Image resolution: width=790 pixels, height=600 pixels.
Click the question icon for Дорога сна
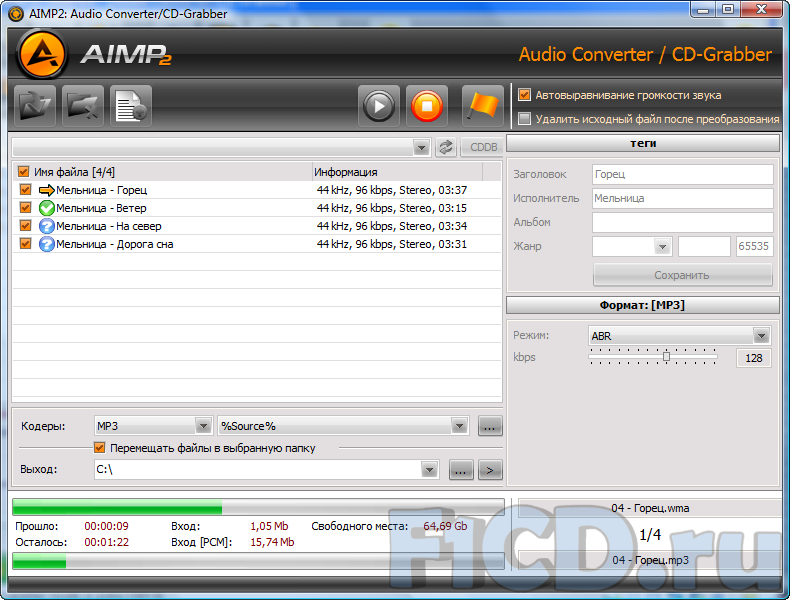click(x=47, y=244)
